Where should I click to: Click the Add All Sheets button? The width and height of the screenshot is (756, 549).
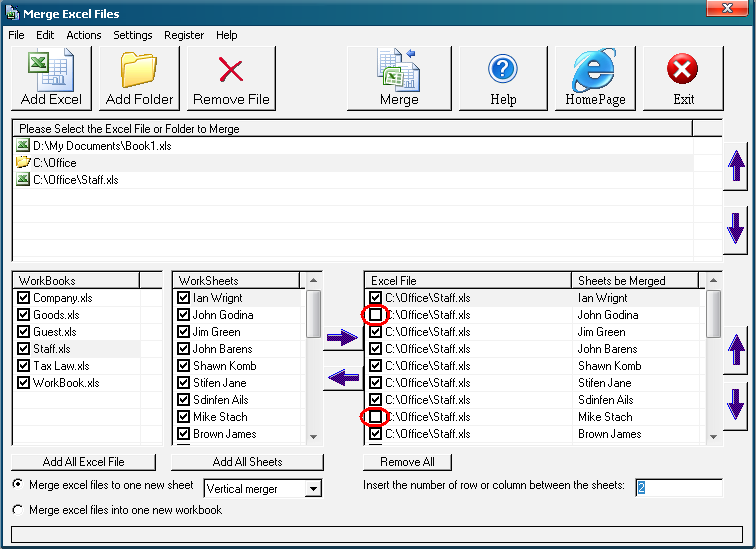pyautogui.click(x=247, y=462)
